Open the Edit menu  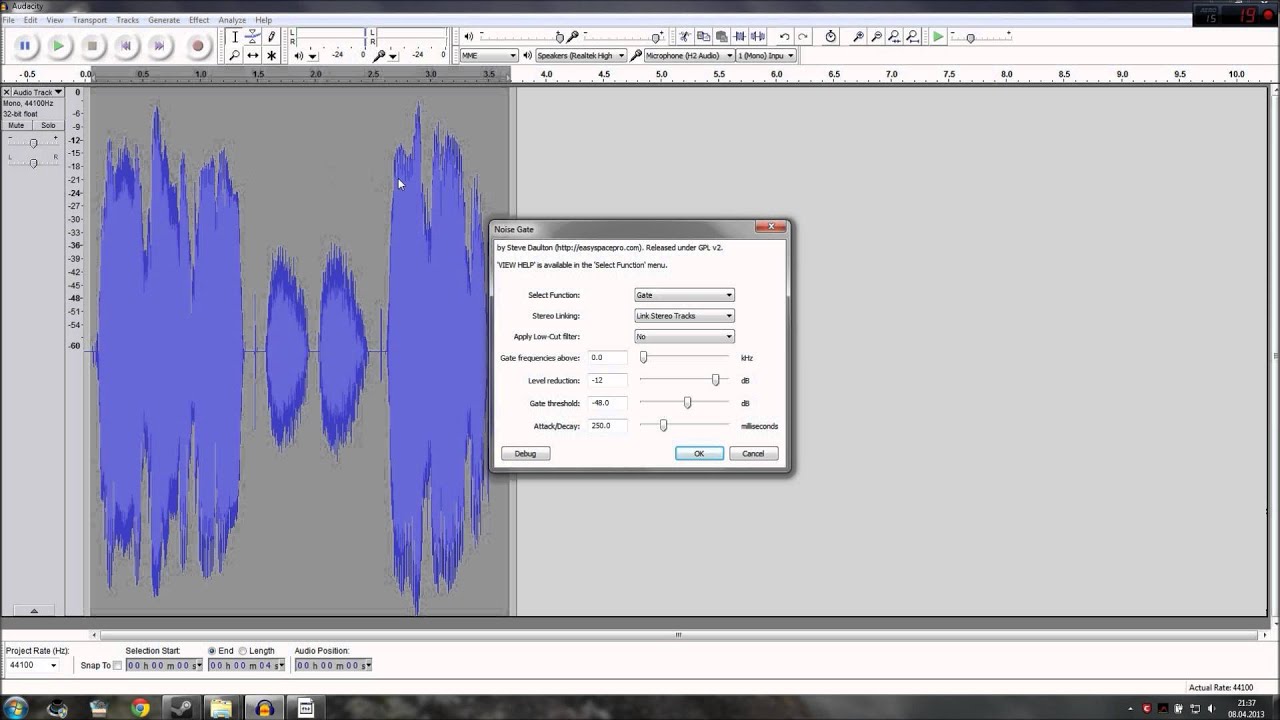pos(31,20)
